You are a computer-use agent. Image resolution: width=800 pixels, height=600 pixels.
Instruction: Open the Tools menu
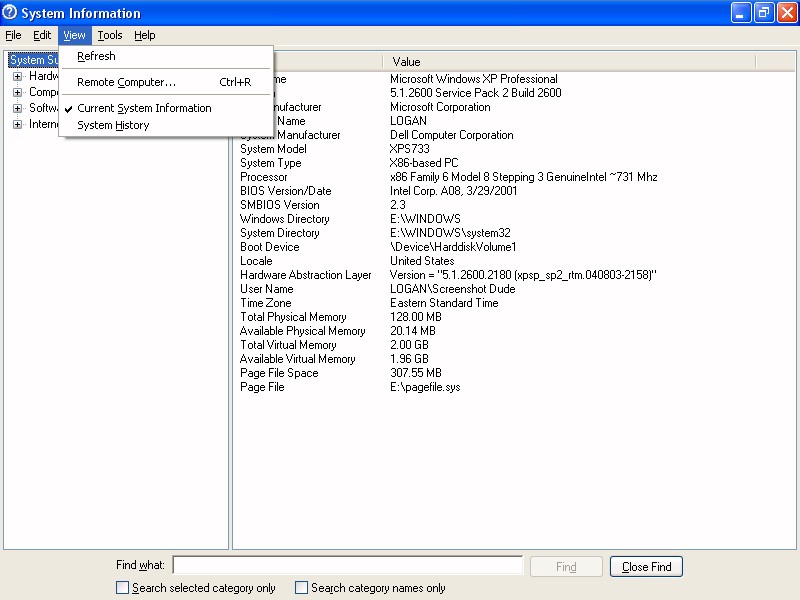(110, 35)
